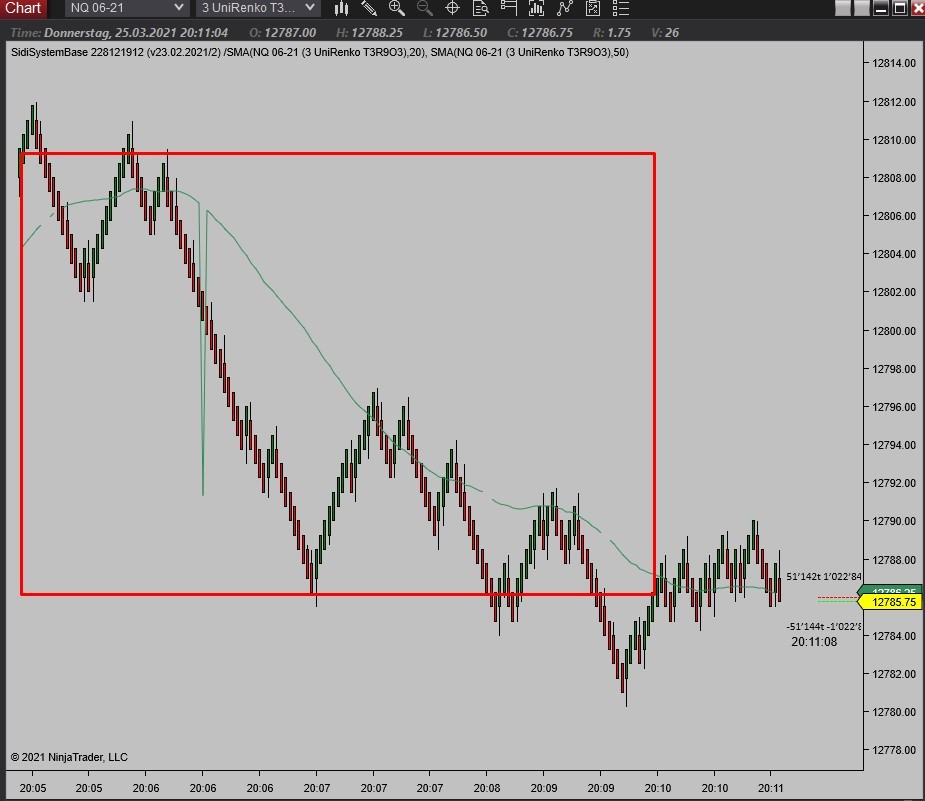The height and width of the screenshot is (801, 925).
Task: Expand the 3 UniRenko interval dropdown
Action: (x=258, y=8)
